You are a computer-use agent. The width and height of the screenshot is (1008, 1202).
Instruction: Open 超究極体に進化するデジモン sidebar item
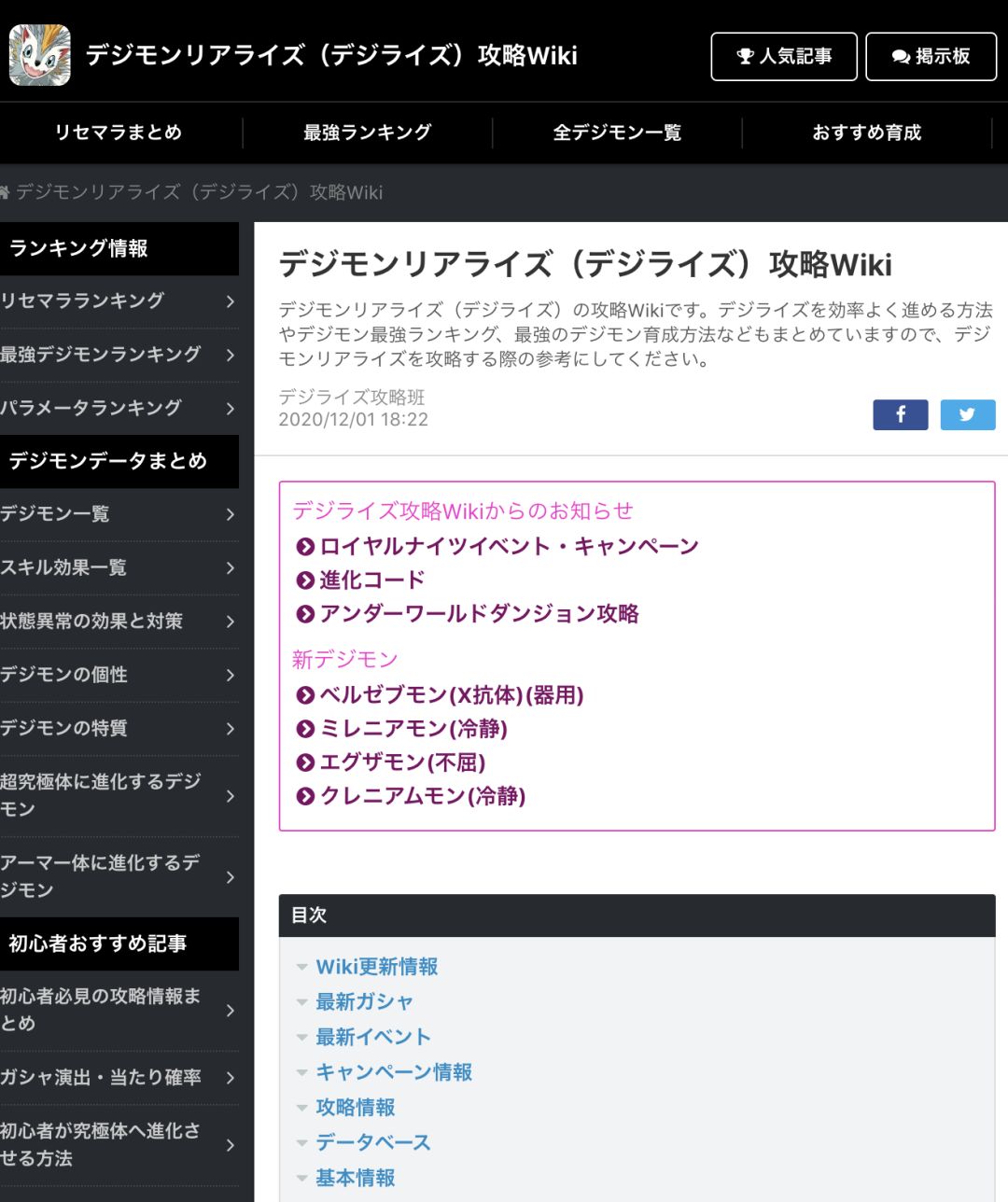[x=119, y=796]
